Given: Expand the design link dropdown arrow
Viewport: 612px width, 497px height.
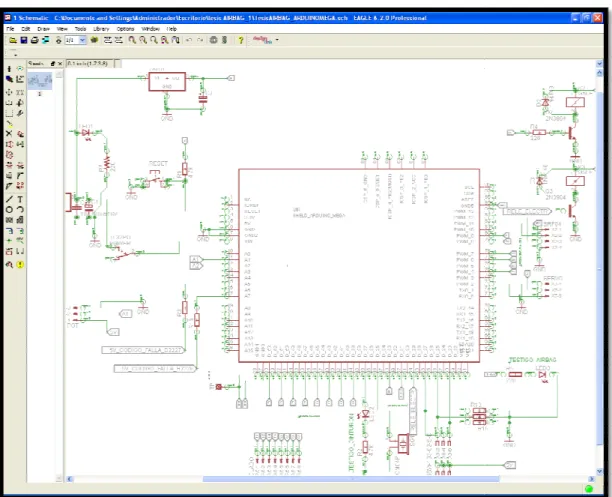Looking at the screenshot, I should (277, 40).
